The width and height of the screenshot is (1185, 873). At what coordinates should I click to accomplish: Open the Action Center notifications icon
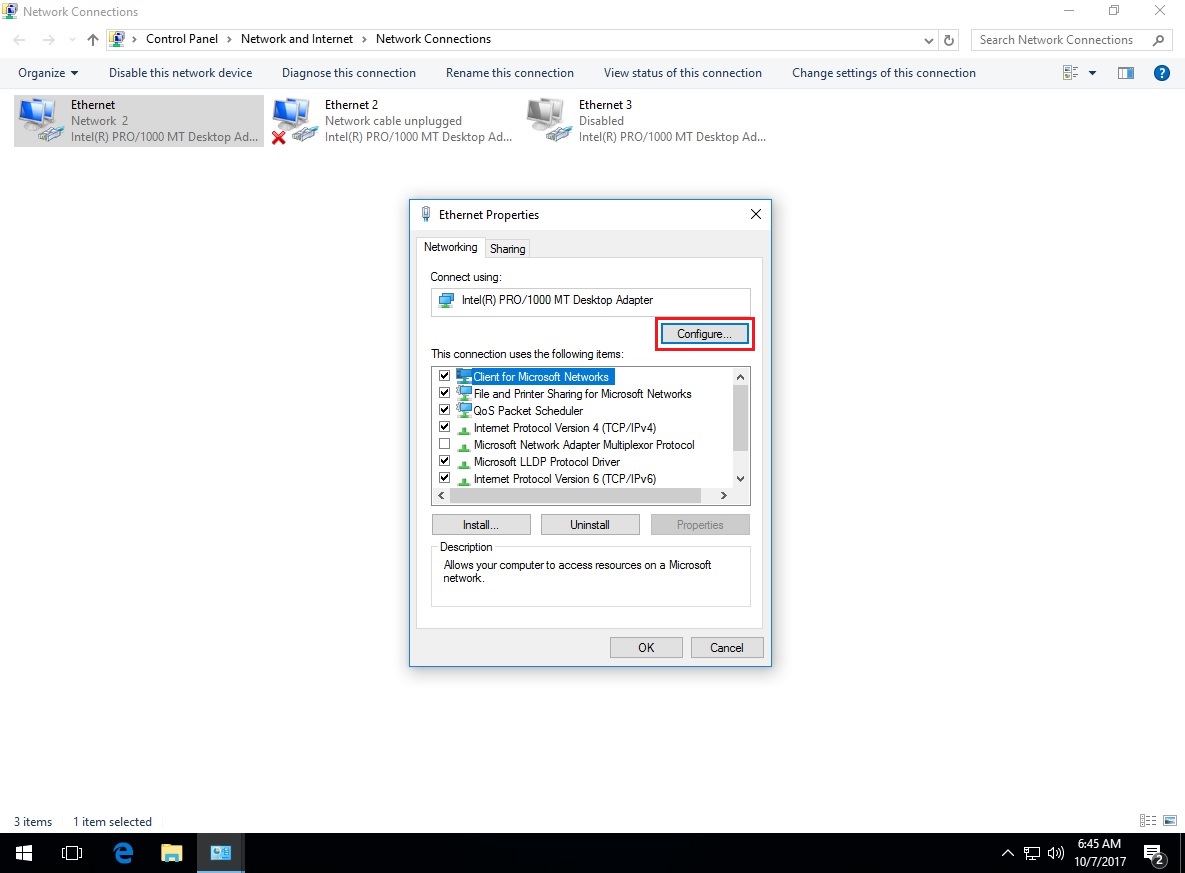[1154, 854]
